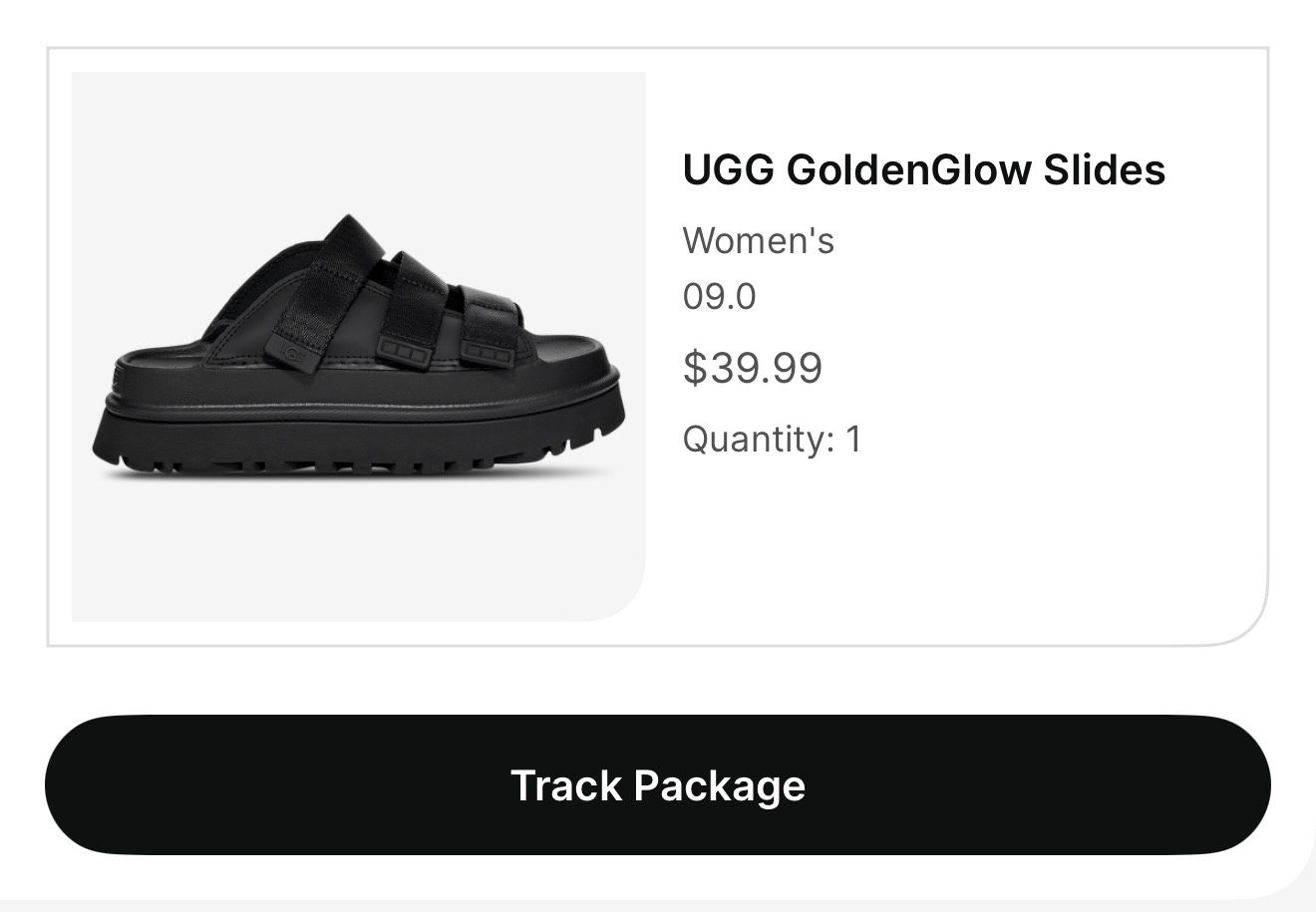The width and height of the screenshot is (1316, 912).
Task: Select the 09.0 size text
Action: coord(719,296)
